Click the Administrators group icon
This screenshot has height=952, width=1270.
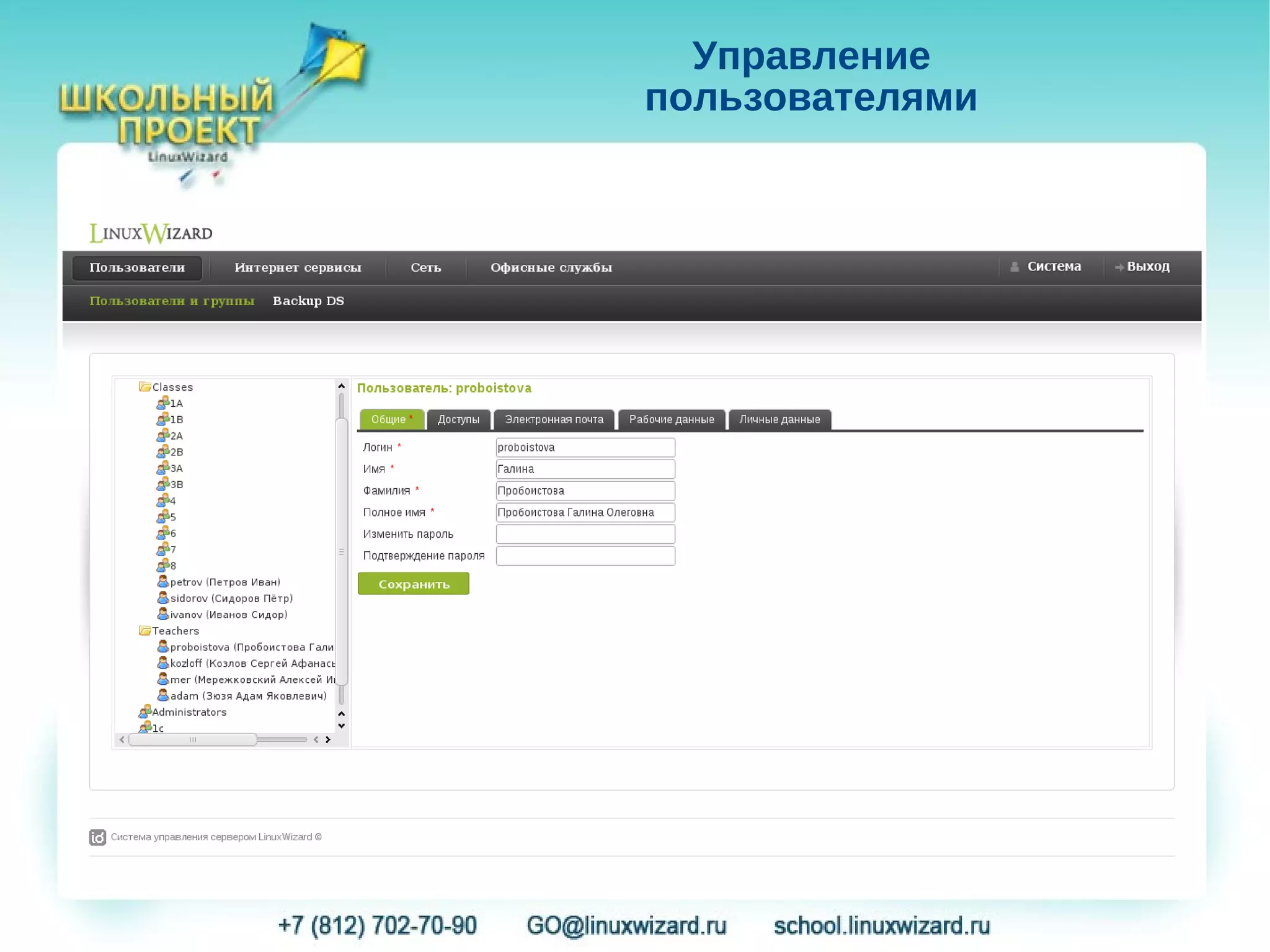[x=145, y=711]
